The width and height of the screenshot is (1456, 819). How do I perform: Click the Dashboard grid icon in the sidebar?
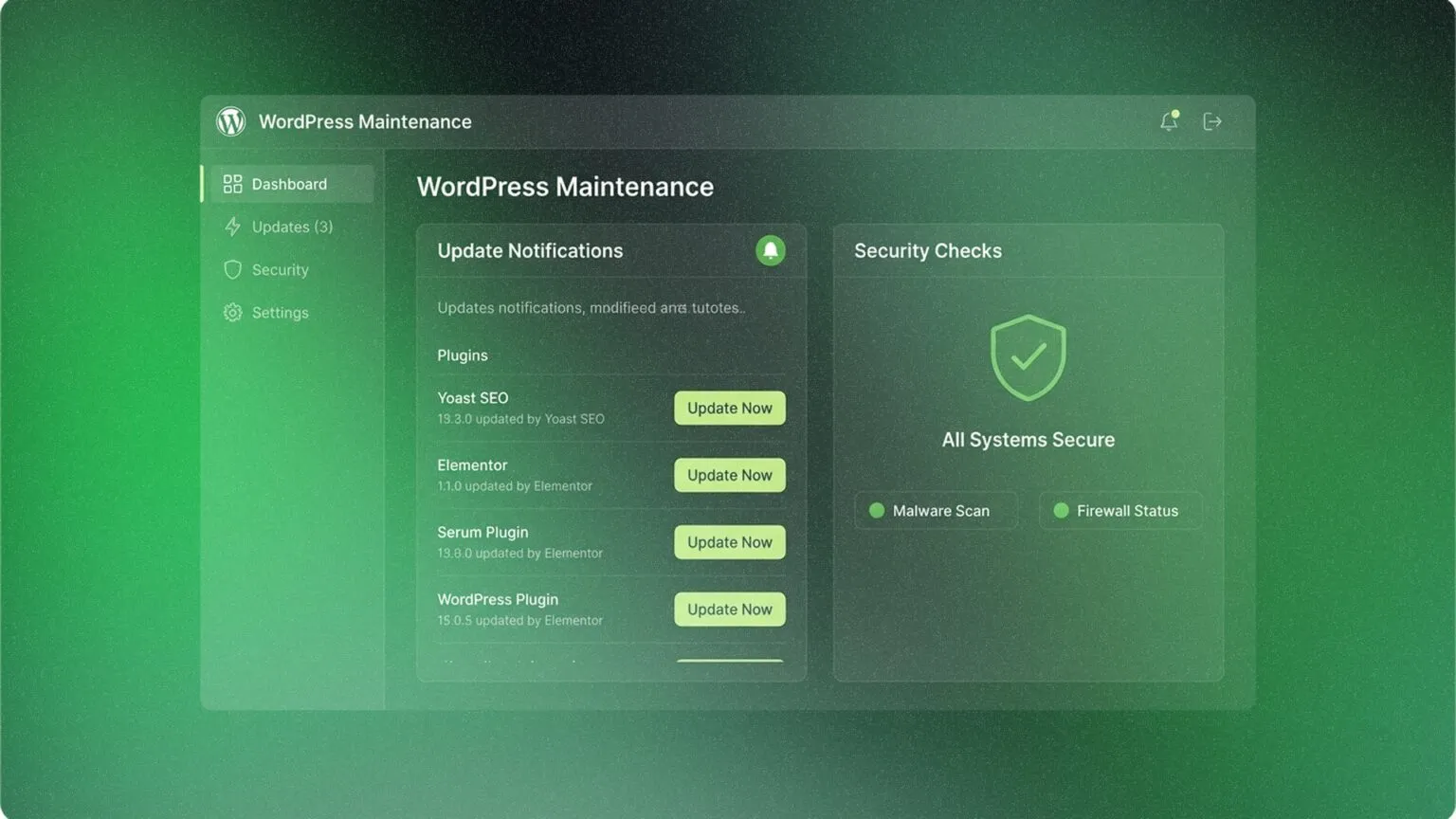coord(232,184)
